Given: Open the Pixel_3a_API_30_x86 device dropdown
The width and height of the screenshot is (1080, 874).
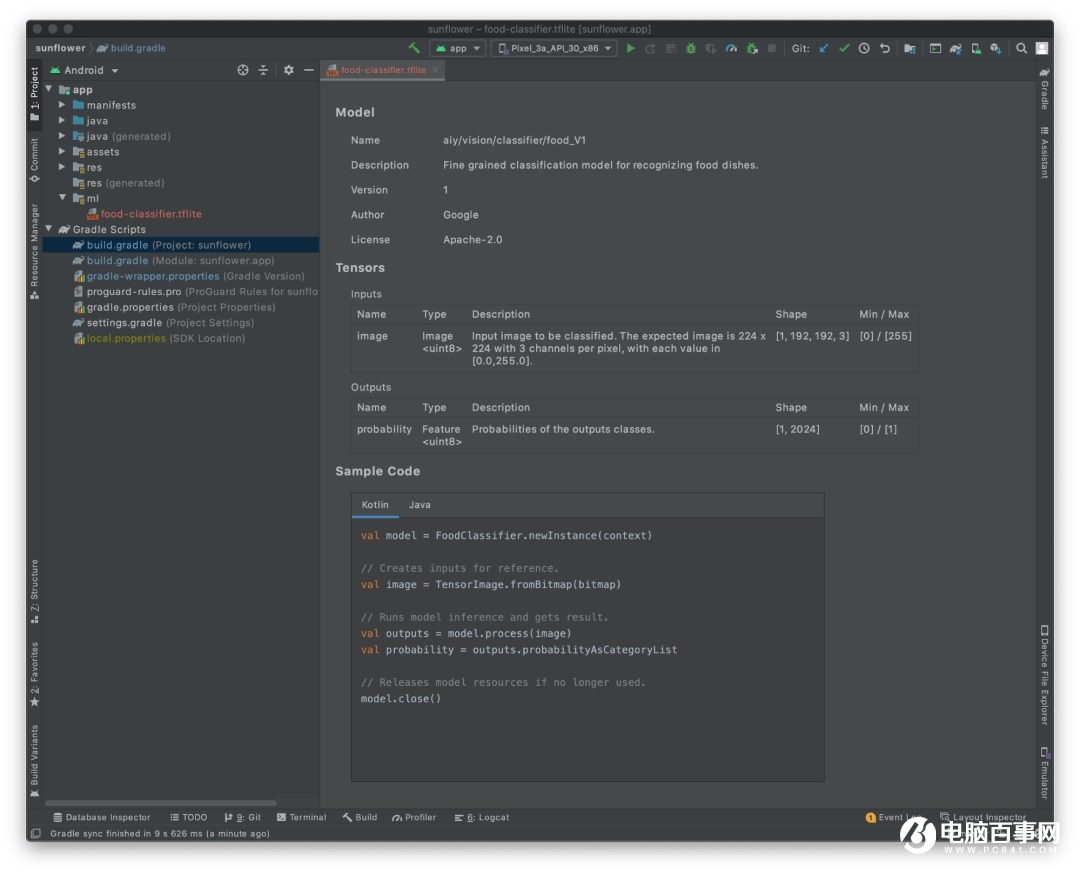Looking at the screenshot, I should 554,48.
